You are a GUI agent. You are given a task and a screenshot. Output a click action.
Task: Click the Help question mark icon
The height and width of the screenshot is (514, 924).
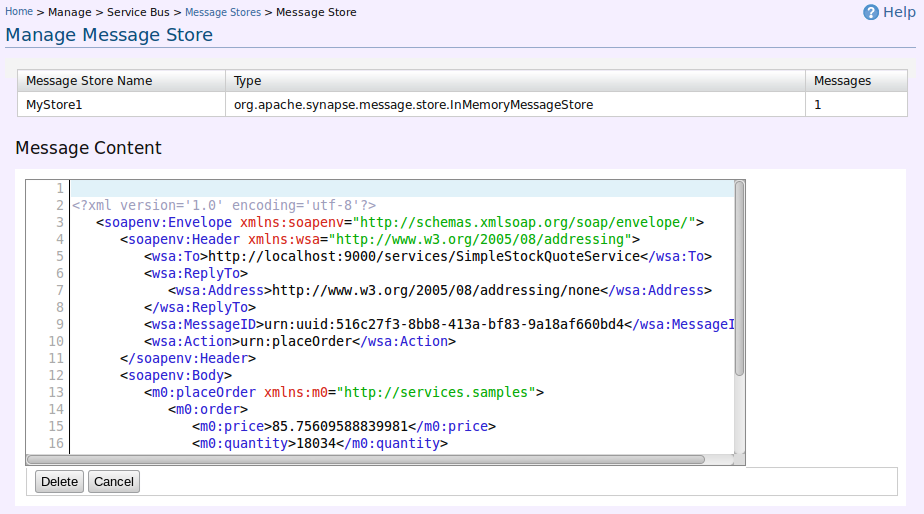click(870, 12)
